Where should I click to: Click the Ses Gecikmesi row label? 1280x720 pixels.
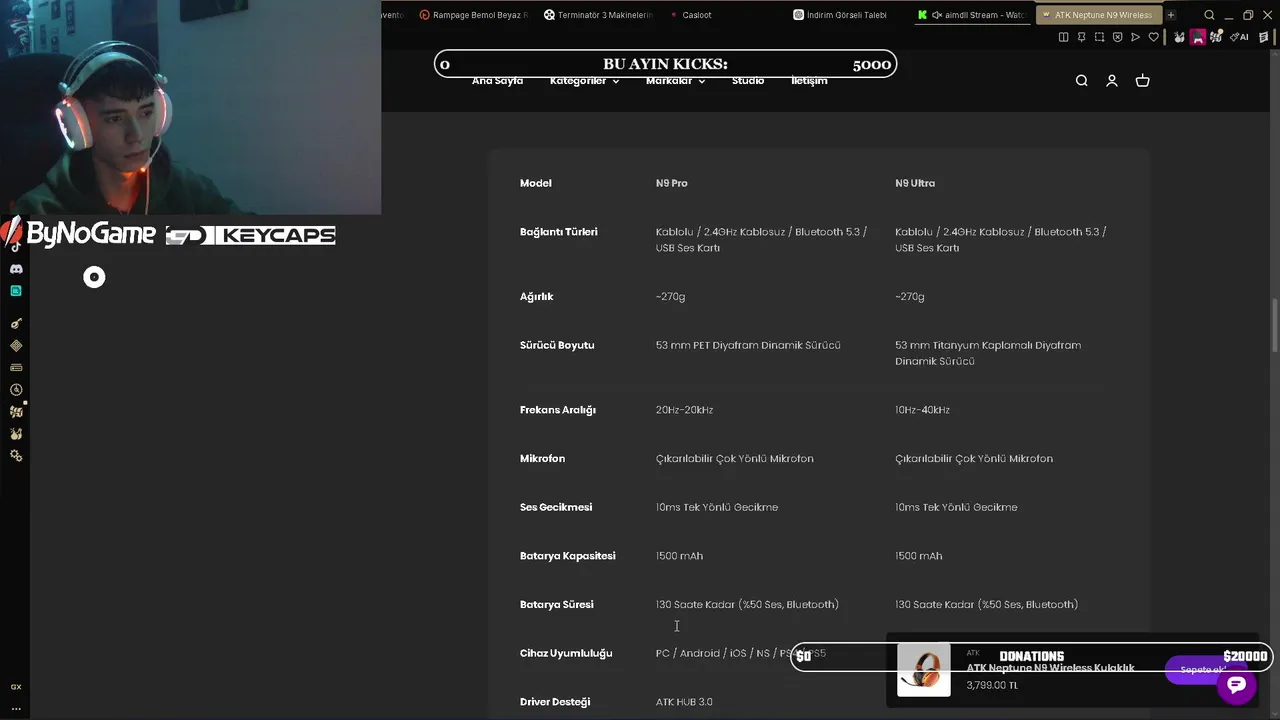click(555, 507)
